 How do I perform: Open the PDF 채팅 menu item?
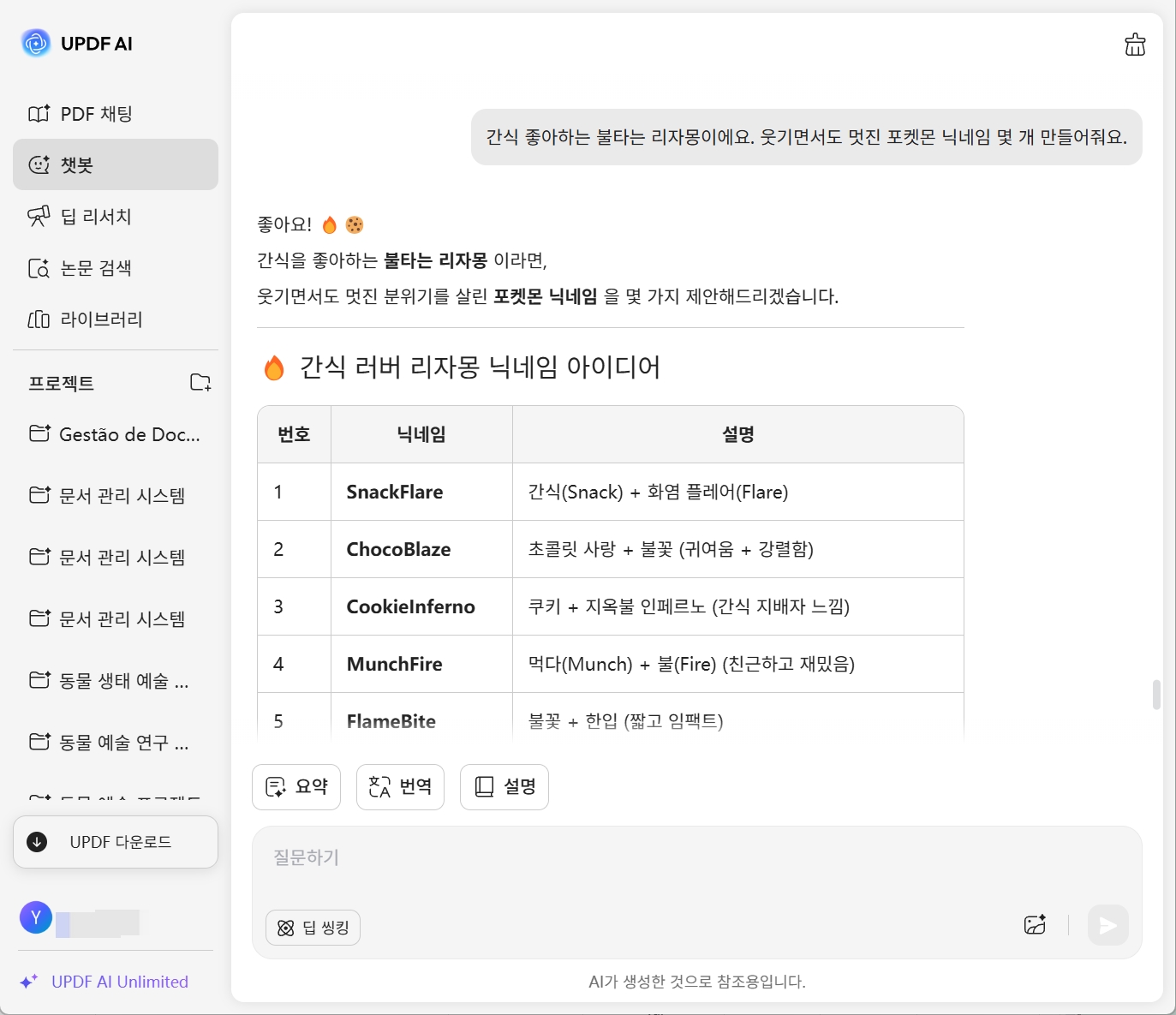tap(96, 114)
